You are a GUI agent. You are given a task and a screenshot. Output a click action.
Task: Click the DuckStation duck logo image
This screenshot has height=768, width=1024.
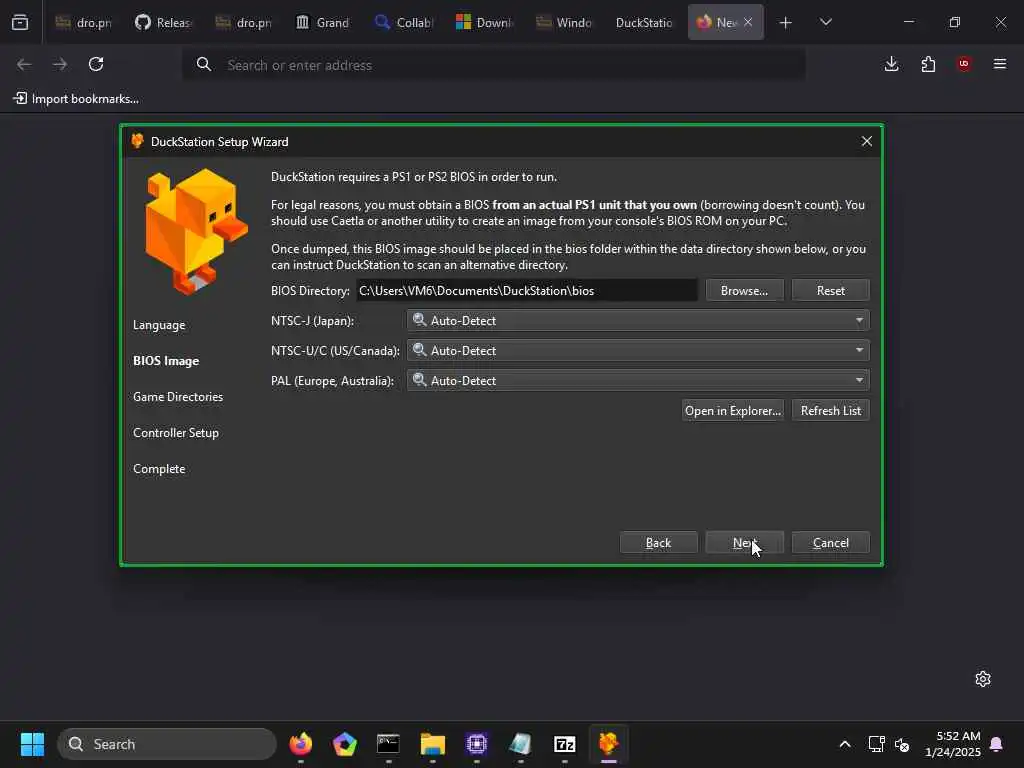(196, 231)
